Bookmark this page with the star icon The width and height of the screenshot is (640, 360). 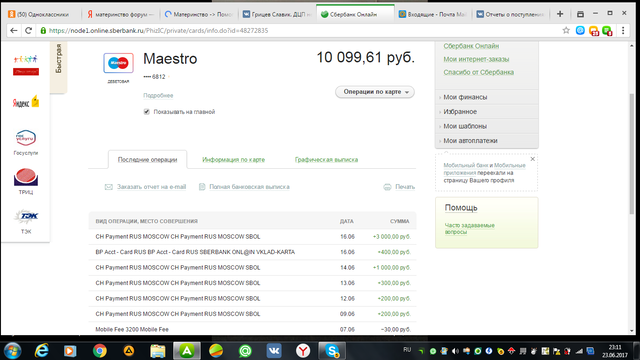(x=566, y=30)
